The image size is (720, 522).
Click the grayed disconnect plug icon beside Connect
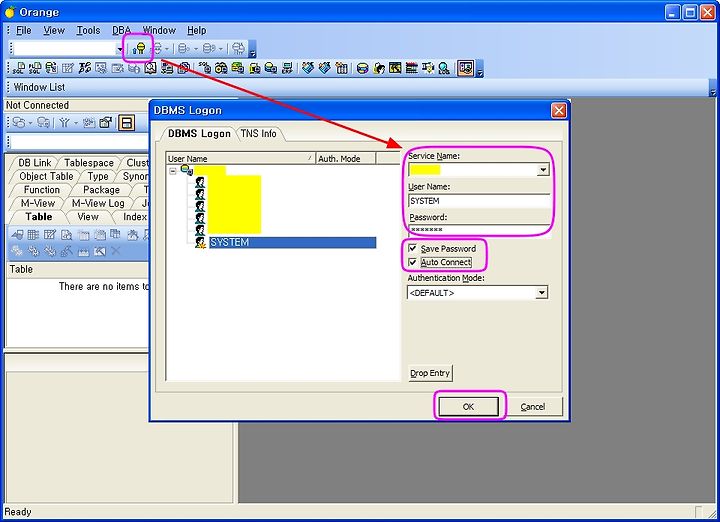[158, 48]
